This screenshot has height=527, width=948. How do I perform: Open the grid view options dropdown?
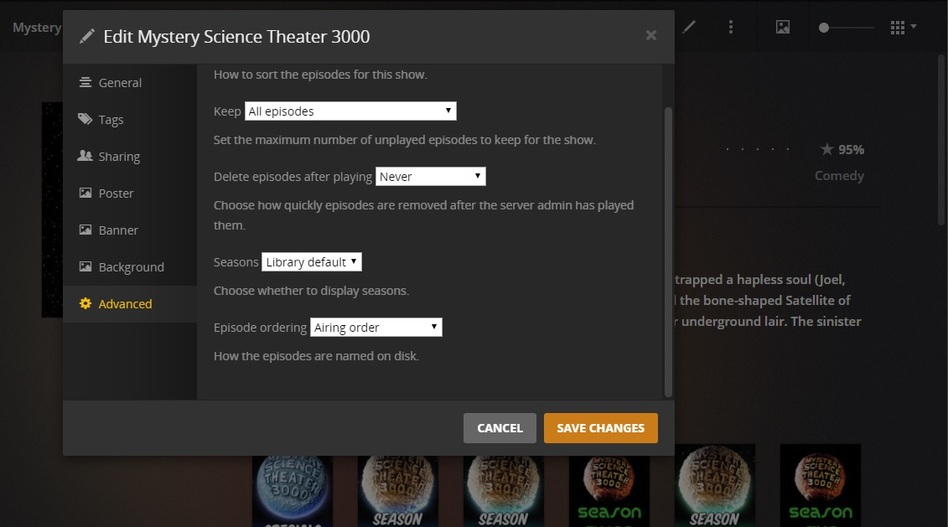(903, 27)
